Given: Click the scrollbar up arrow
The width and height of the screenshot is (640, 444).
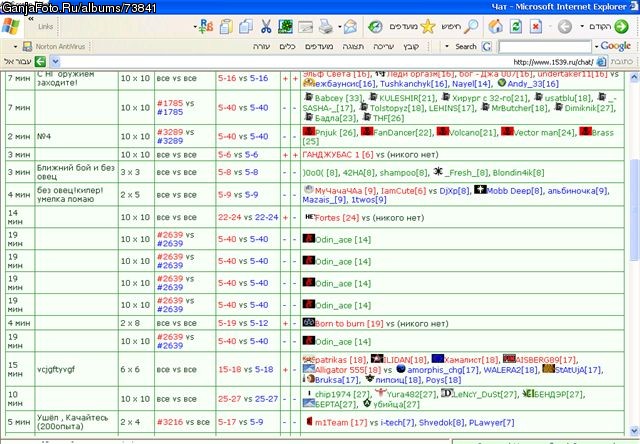Looking at the screenshot, I should (x=634, y=77).
